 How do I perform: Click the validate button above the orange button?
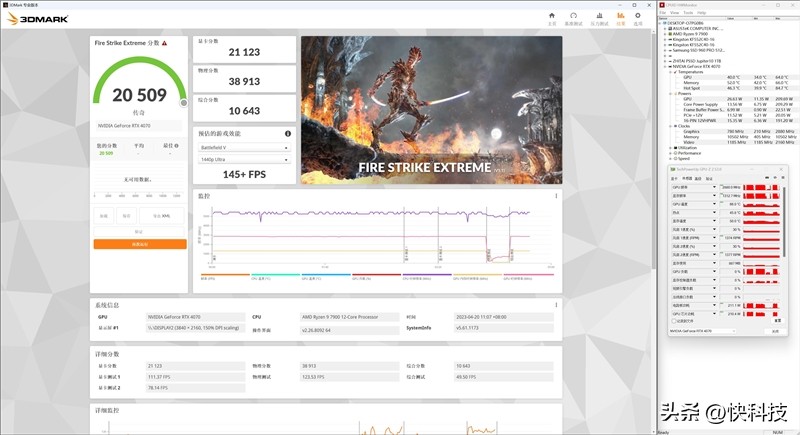click(139, 232)
